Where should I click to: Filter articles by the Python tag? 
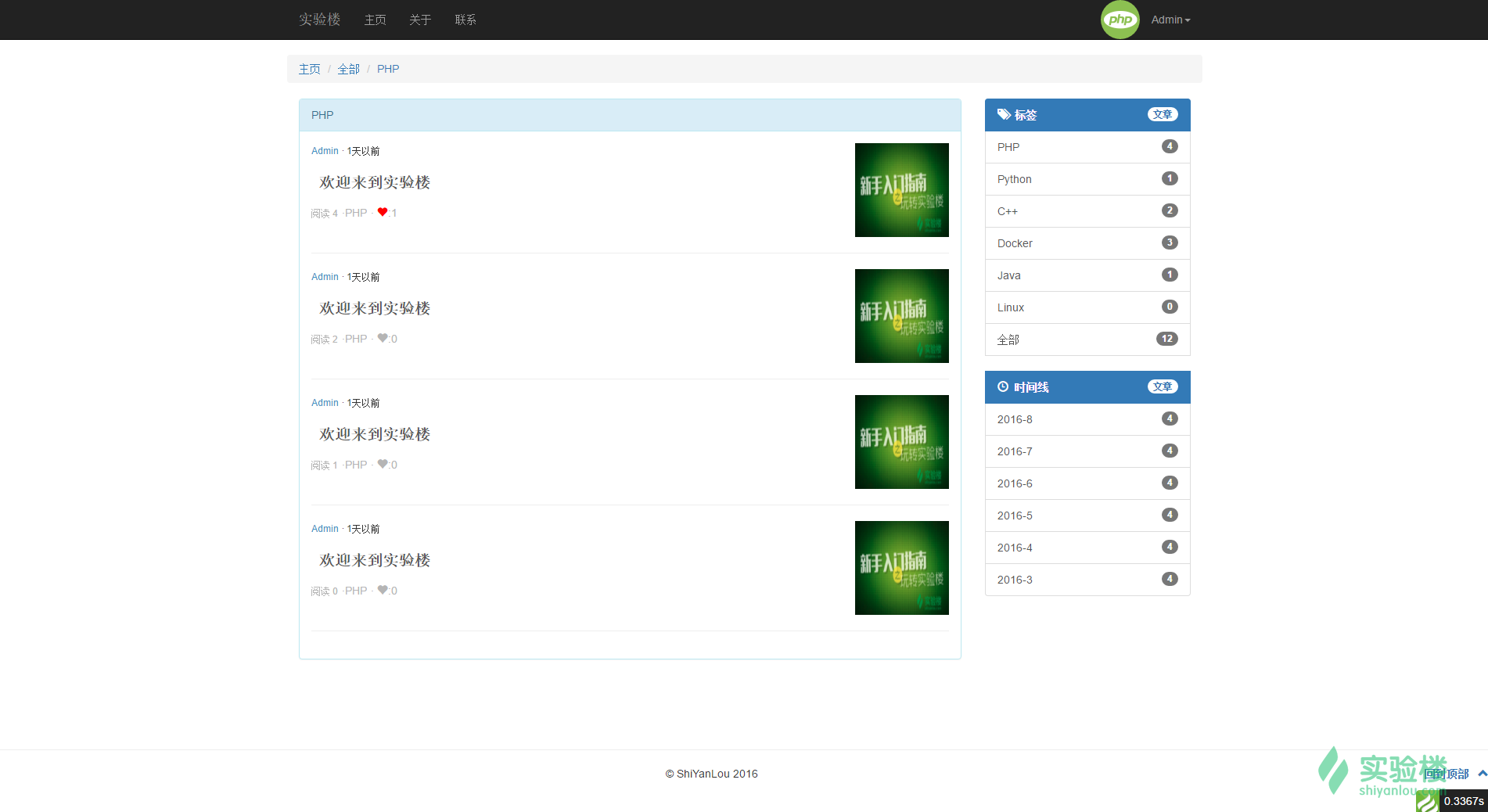[1087, 179]
